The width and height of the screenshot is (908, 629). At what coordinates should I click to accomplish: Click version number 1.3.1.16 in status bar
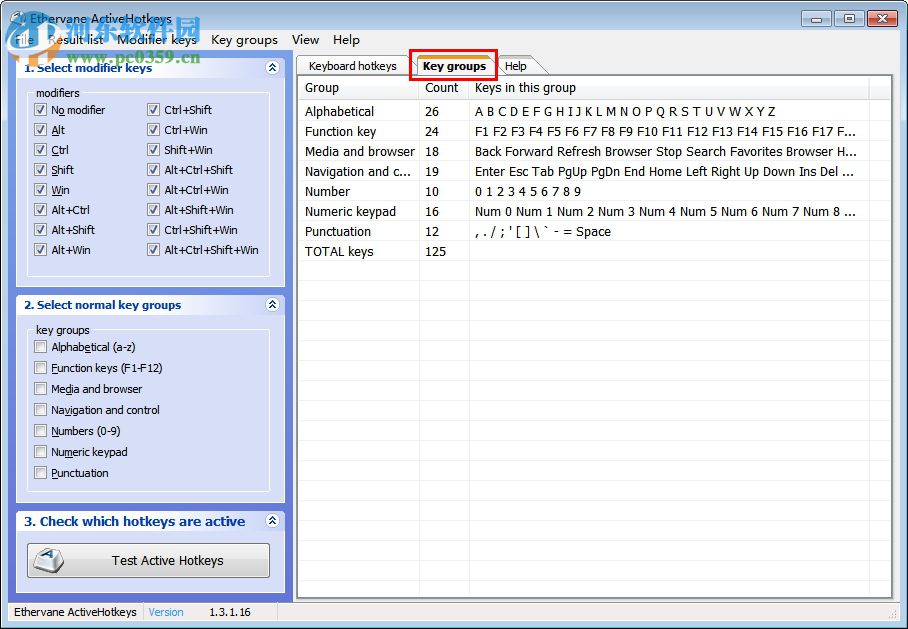tap(230, 612)
